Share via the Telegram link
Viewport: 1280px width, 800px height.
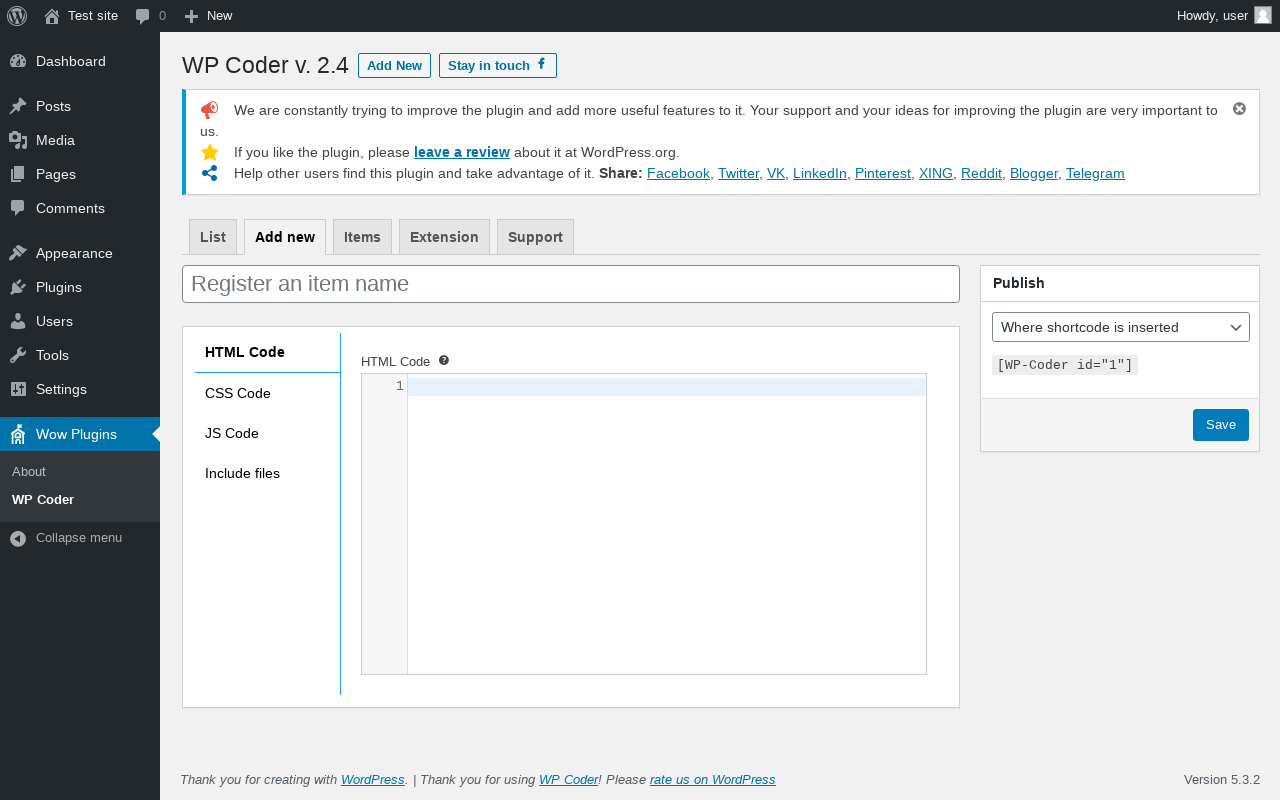[x=1095, y=173]
